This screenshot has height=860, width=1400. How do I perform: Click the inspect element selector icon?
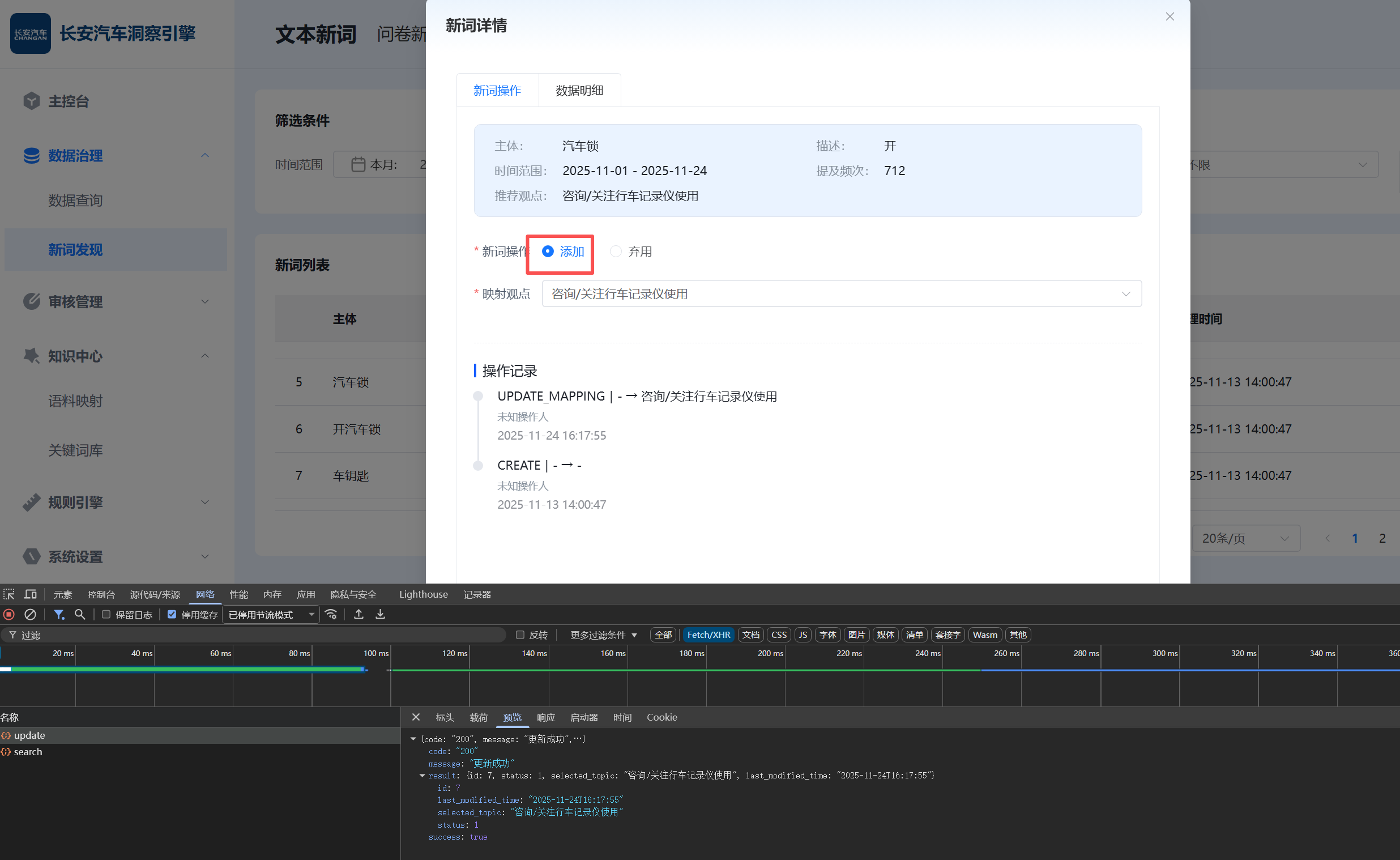[9, 594]
